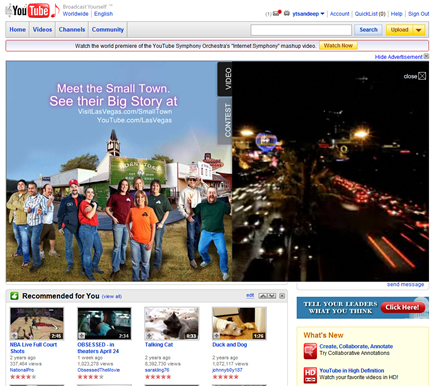Open the Duck and Dog thumbnail
This screenshot has height=386, width=435.
(x=239, y=323)
